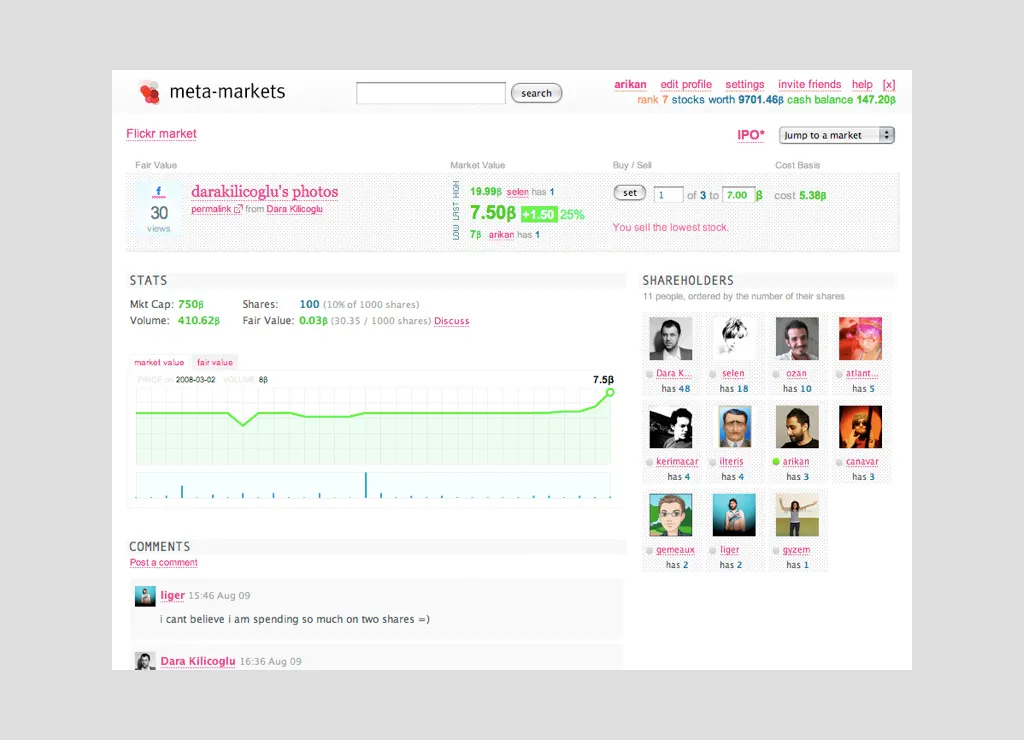Open the 'invite friends' menu link
This screenshot has height=740, width=1024.
point(809,85)
